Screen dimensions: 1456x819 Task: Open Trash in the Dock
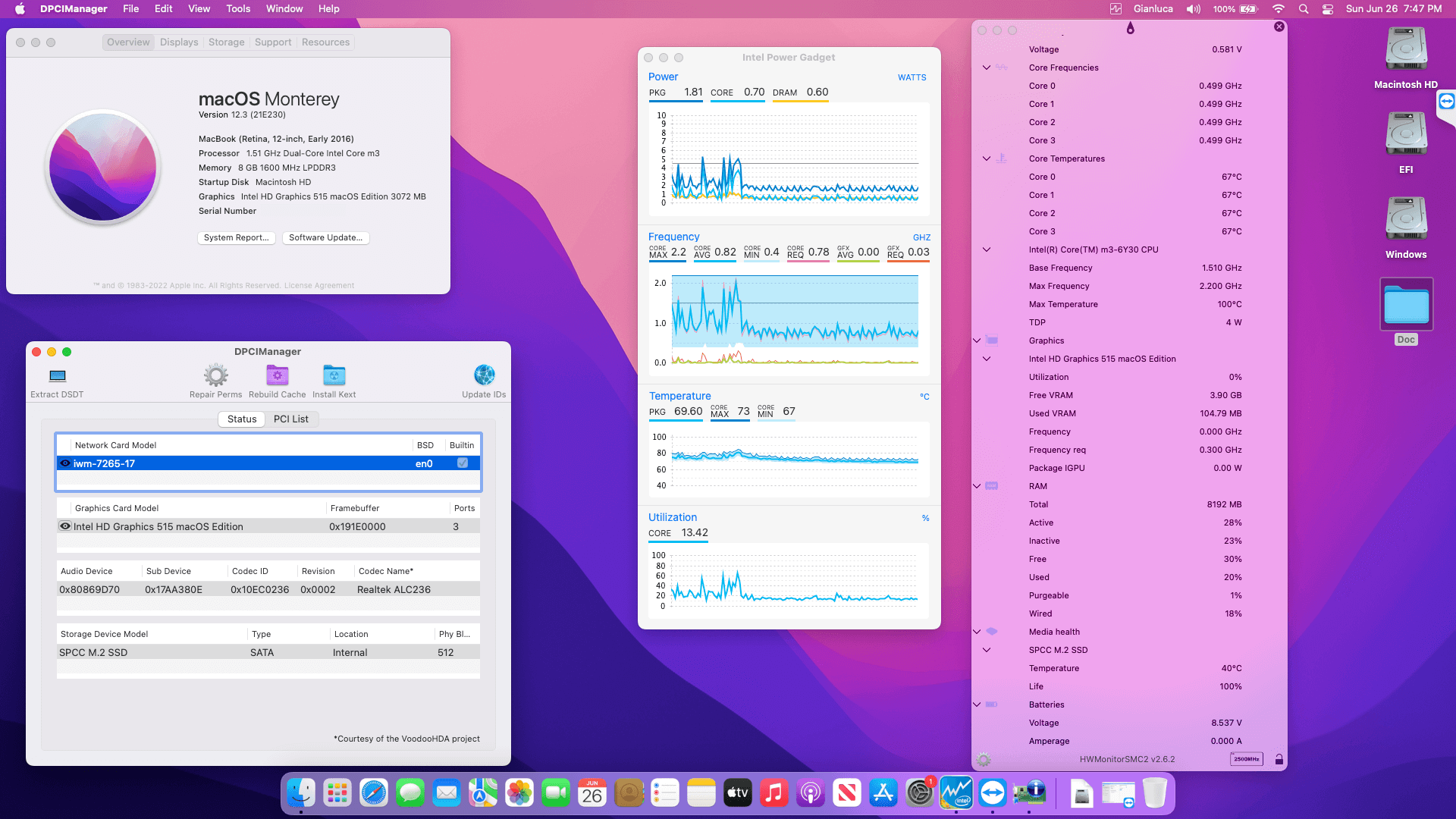pos(1155,793)
